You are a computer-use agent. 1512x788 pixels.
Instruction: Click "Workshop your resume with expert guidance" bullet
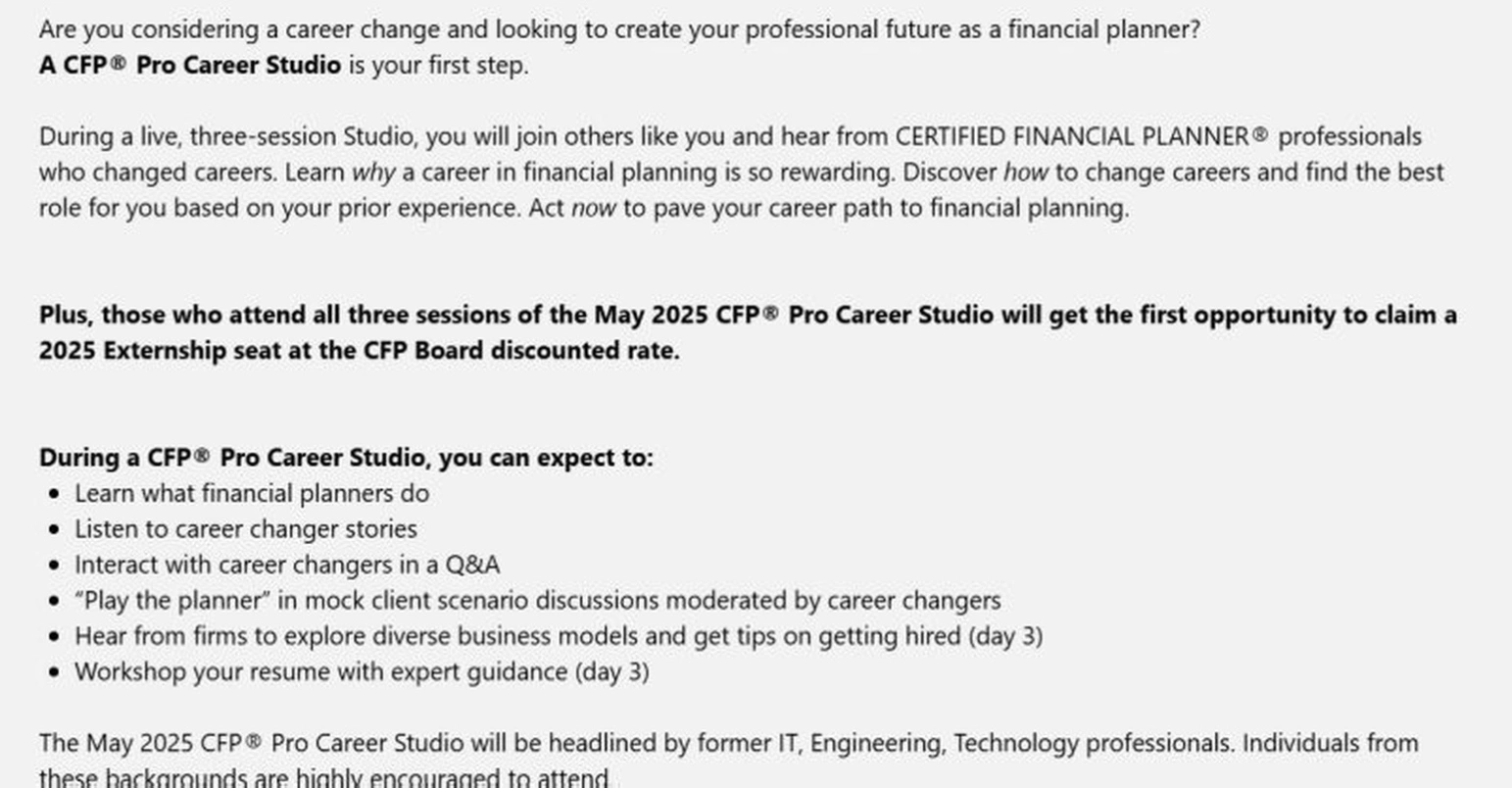coord(362,671)
